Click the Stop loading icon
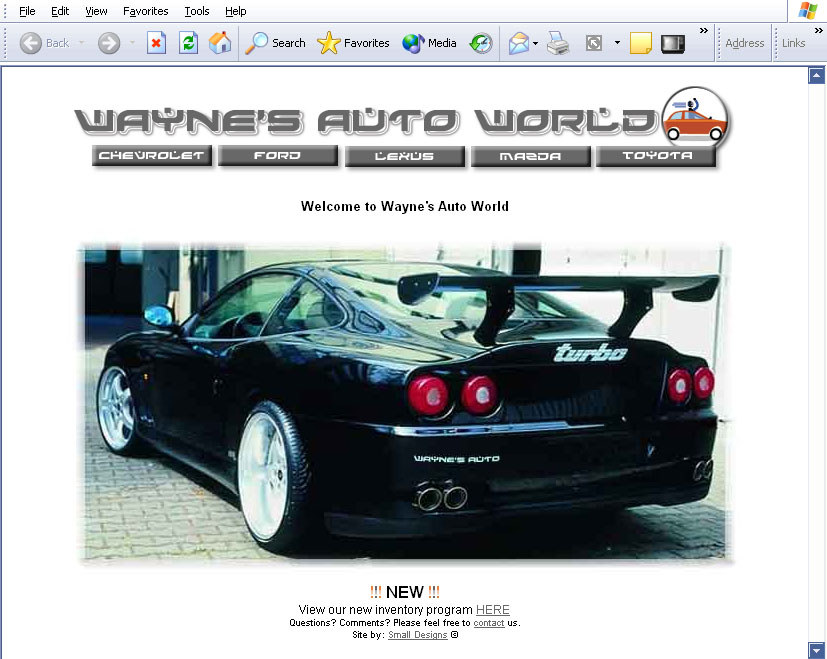 pos(156,43)
